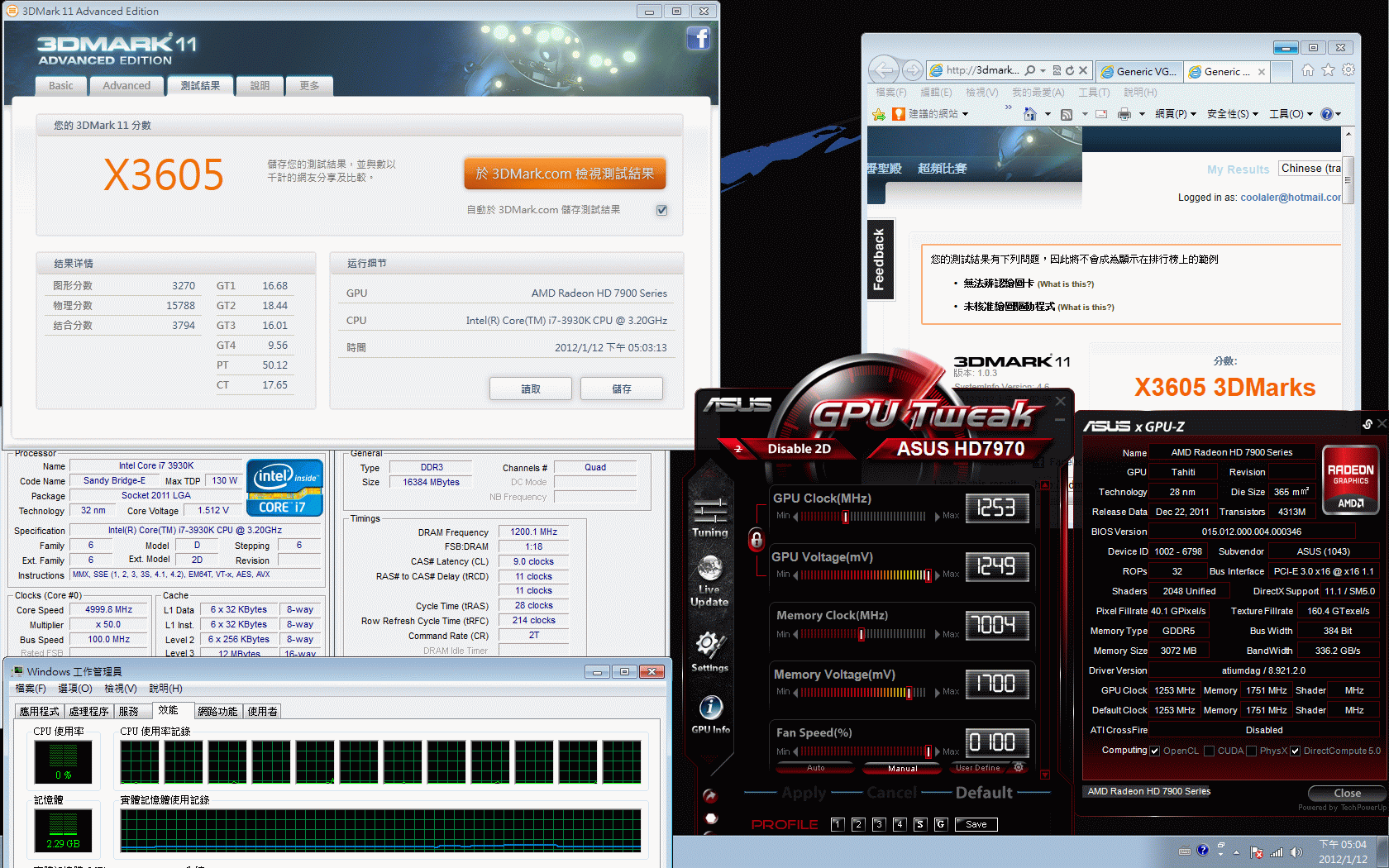Click compatibility view icon in address bar
The height and width of the screenshot is (868, 1389).
tap(1057, 70)
